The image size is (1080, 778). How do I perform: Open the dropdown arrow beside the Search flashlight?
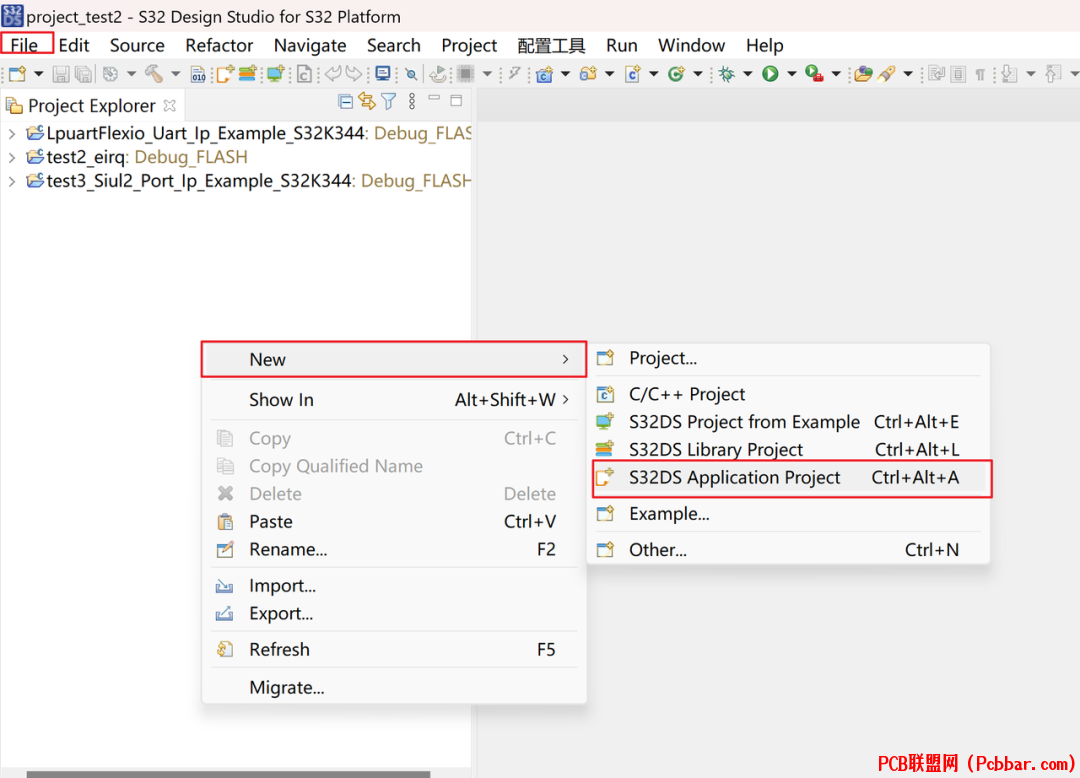pyautogui.click(x=908, y=74)
